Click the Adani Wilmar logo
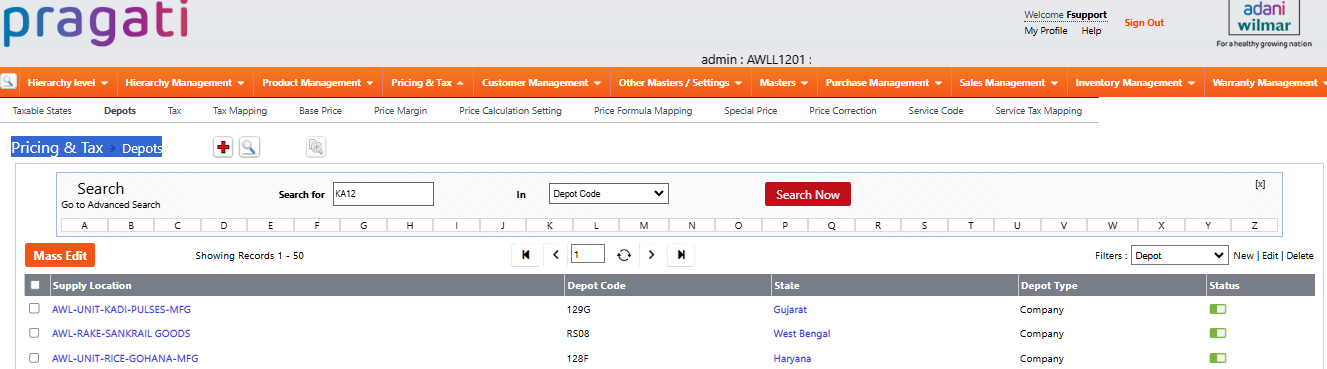This screenshot has width=1327, height=369. tap(1264, 24)
